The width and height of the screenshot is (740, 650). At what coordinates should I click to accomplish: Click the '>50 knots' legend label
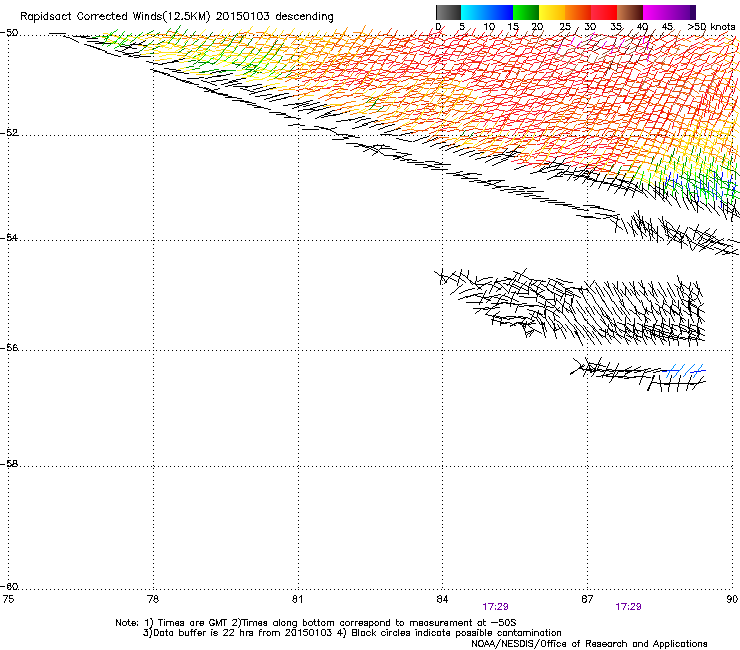click(711, 27)
